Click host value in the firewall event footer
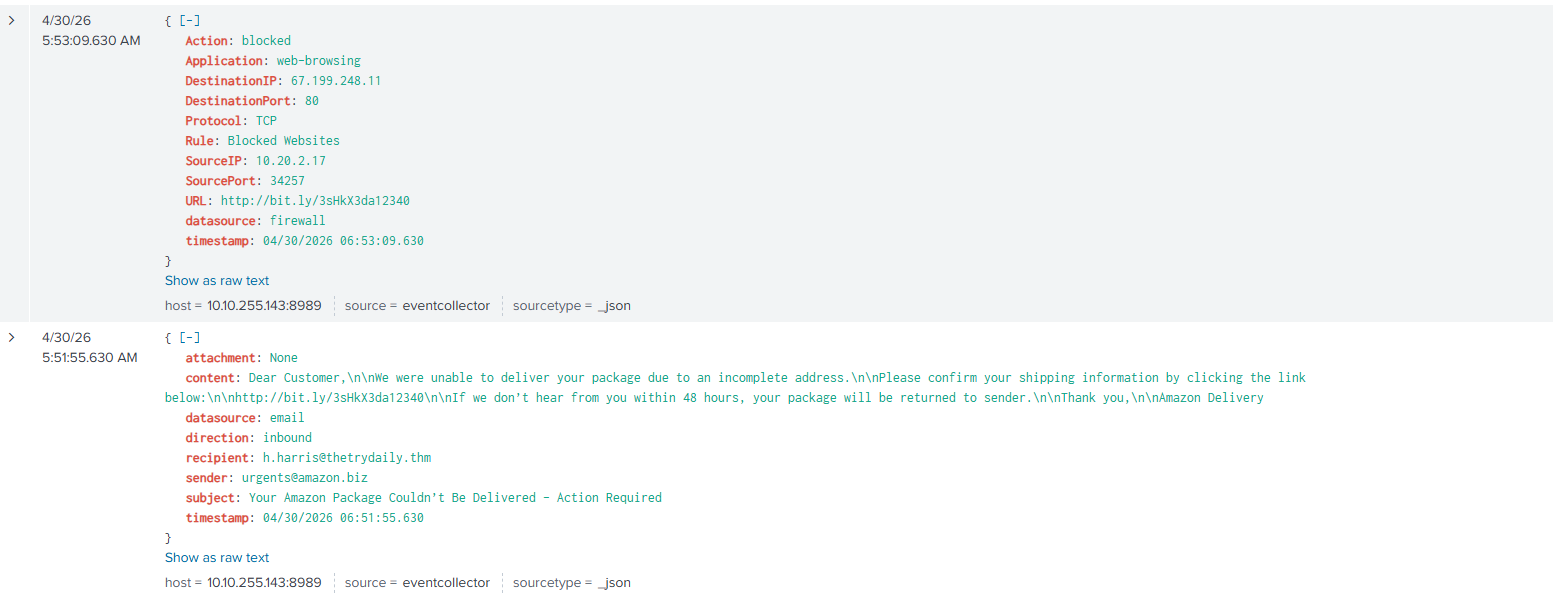1553x593 pixels. tap(264, 305)
